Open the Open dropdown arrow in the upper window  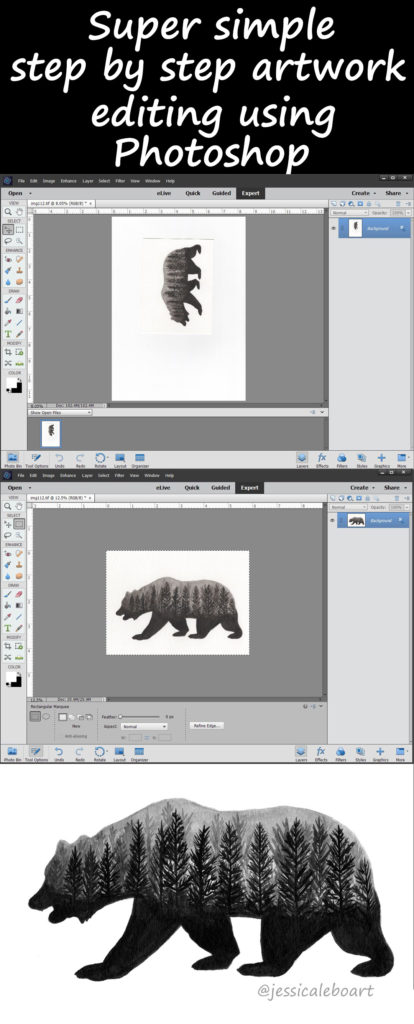coord(30,194)
